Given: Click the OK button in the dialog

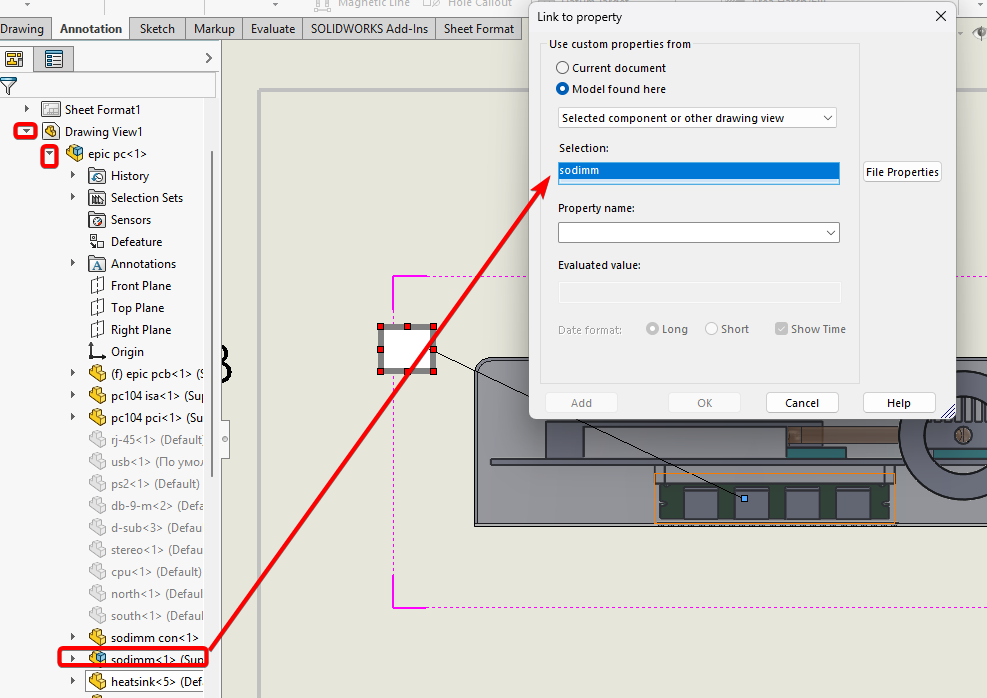Looking at the screenshot, I should click(704, 403).
